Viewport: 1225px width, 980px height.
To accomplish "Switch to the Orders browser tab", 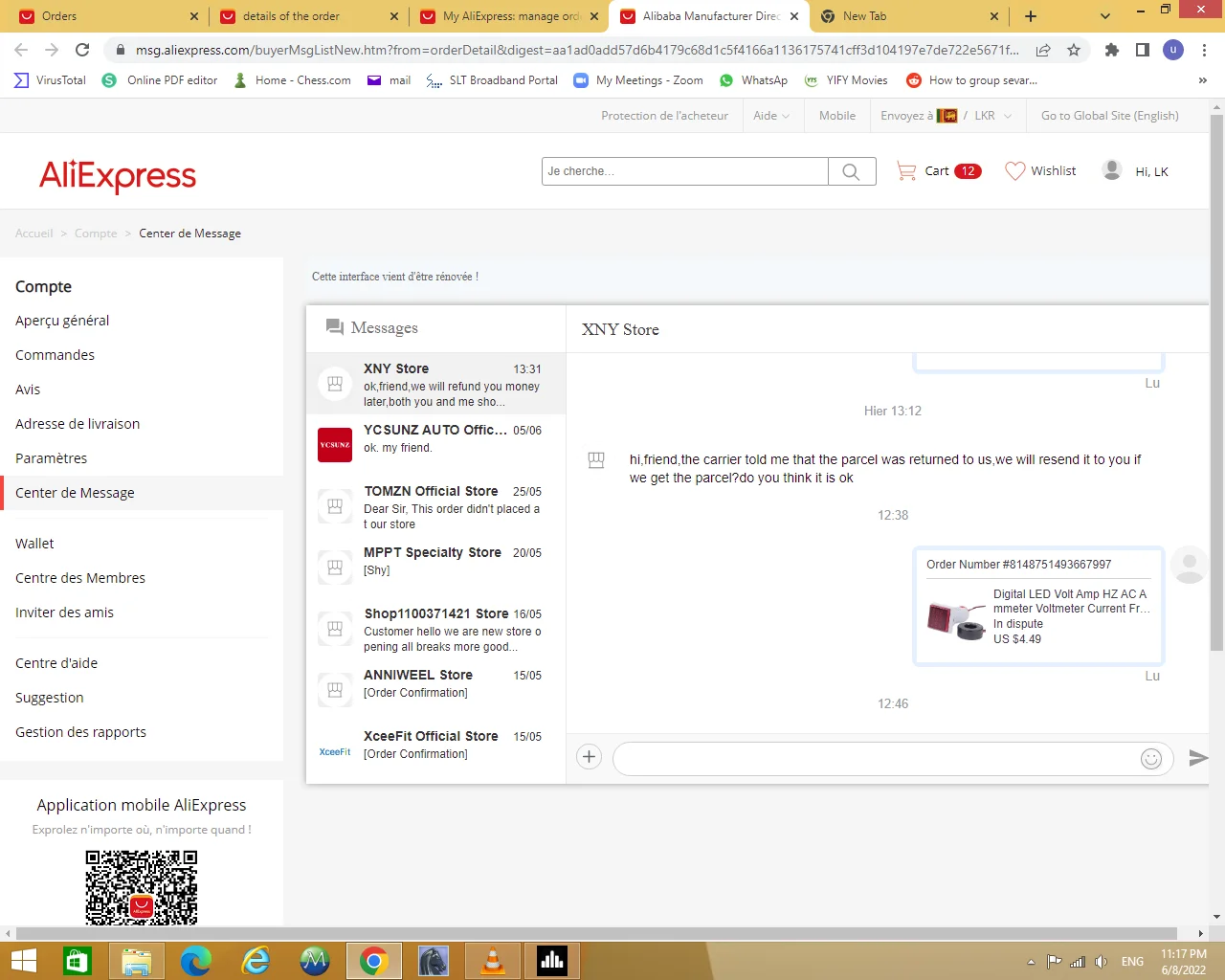I will click(109, 16).
